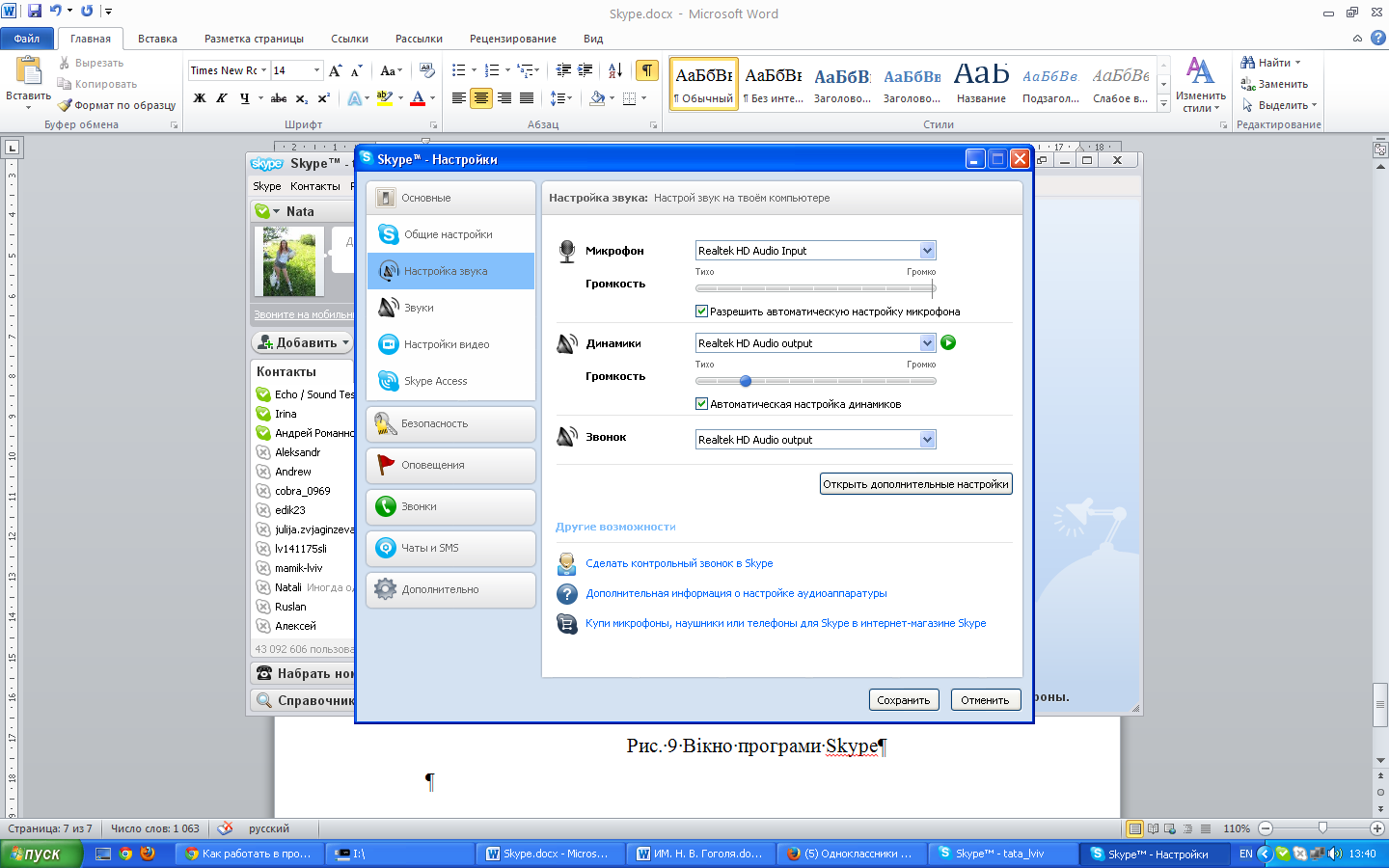Adjust Word zoom slider in status bar
The width and height of the screenshot is (1389, 868).
1322,828
